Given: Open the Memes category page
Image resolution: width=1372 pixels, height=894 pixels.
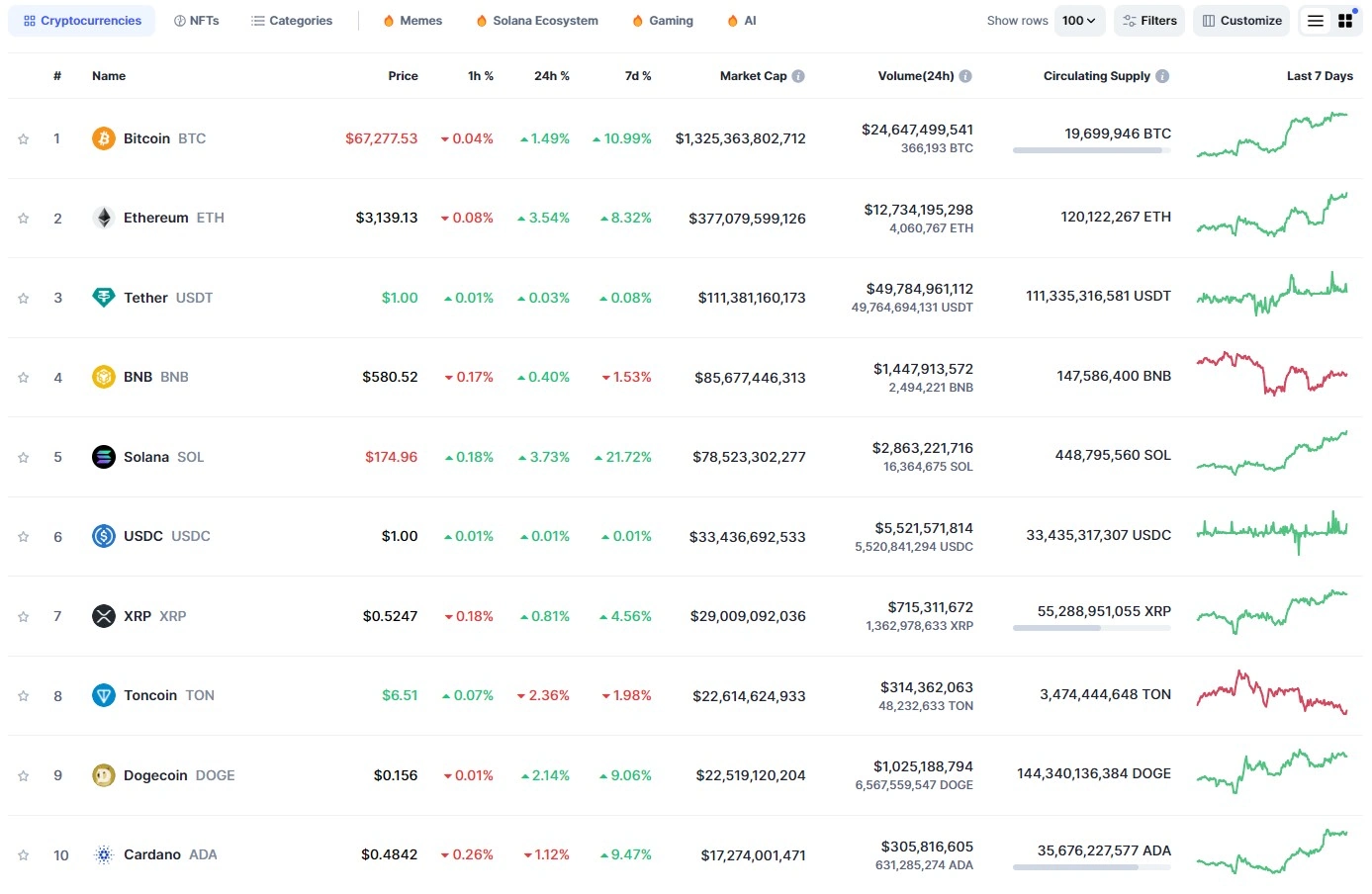Looking at the screenshot, I should click(x=412, y=20).
